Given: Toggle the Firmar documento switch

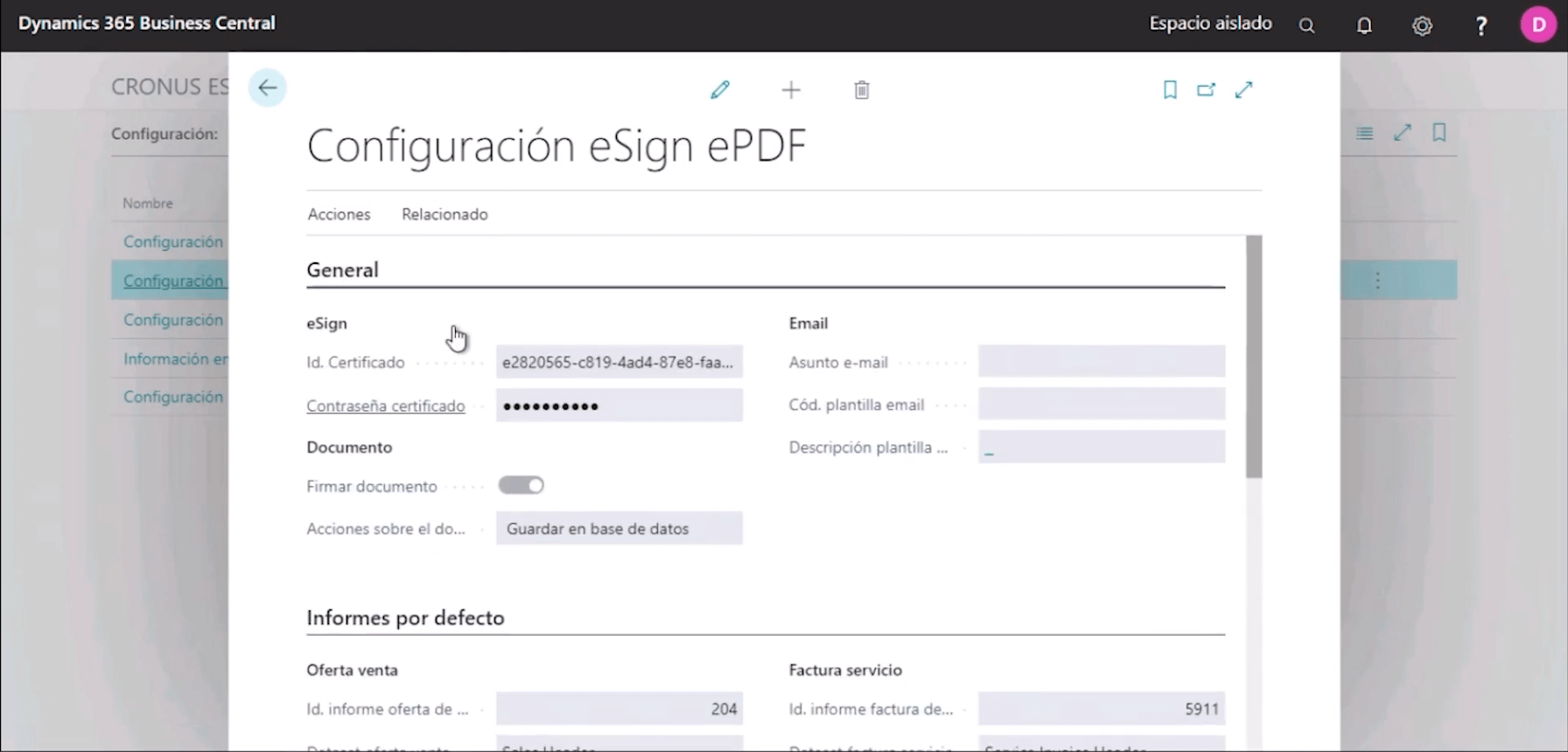Looking at the screenshot, I should (521, 485).
